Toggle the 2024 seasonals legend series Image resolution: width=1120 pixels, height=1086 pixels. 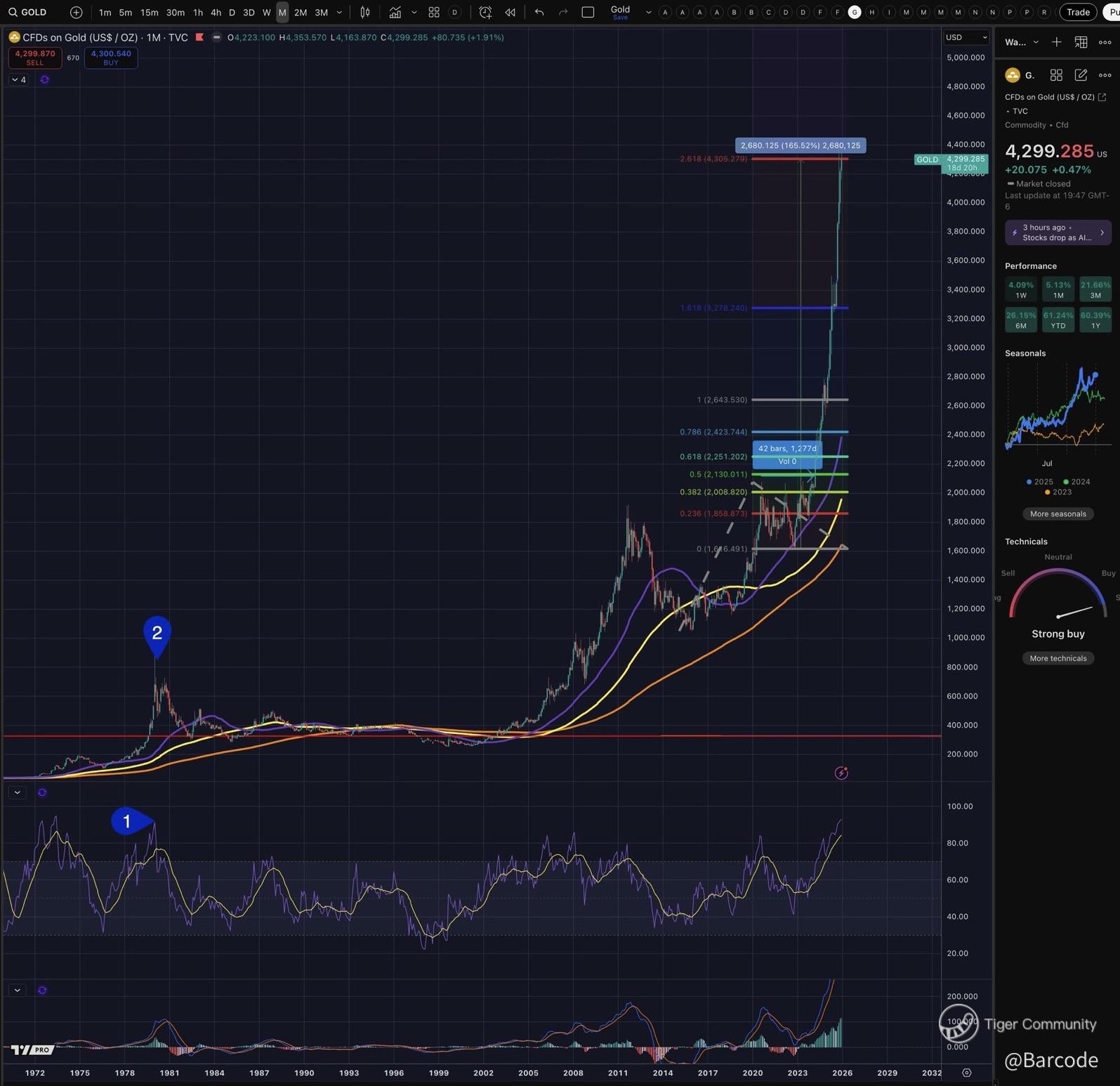point(1077,482)
